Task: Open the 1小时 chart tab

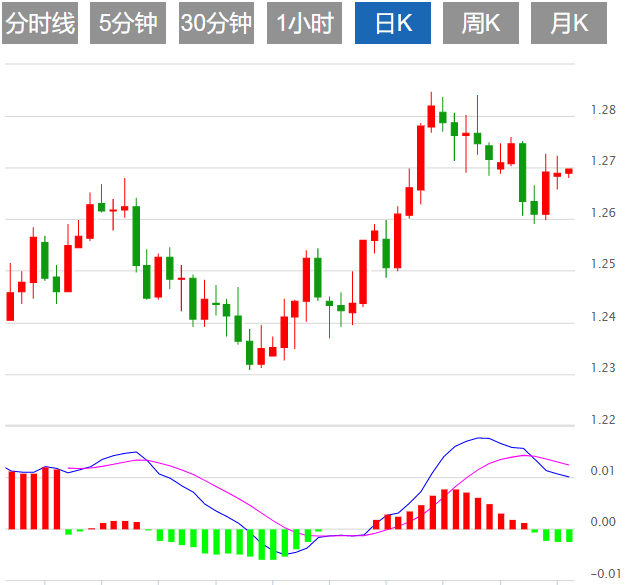Action: tap(304, 23)
